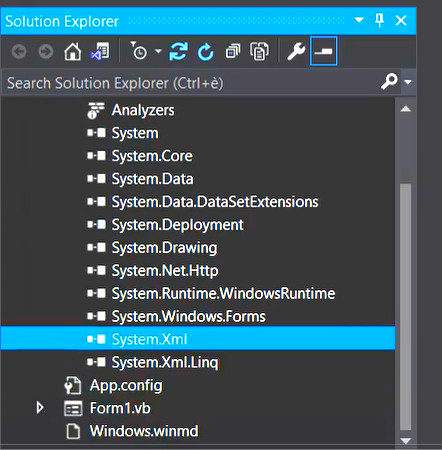
Task: Click the Back navigation arrow
Action: 19,52
